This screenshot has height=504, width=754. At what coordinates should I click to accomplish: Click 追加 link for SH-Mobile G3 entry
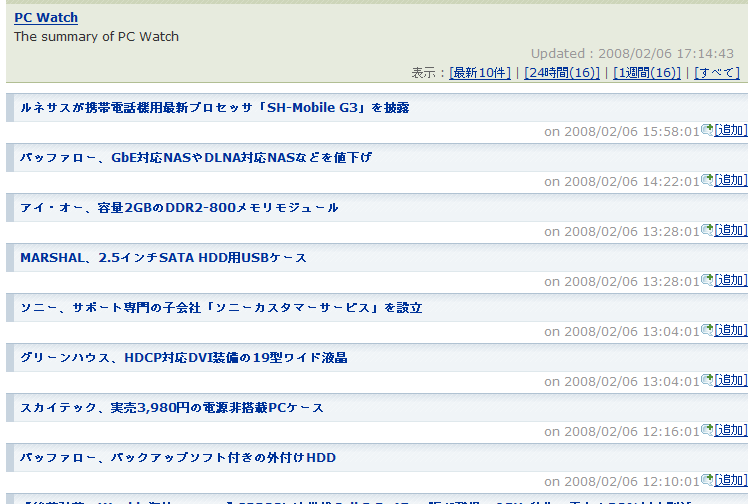731,130
